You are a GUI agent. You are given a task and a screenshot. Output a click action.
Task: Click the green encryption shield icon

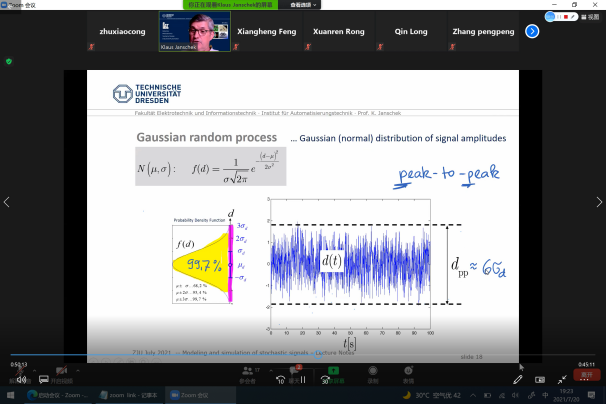(x=9, y=61)
